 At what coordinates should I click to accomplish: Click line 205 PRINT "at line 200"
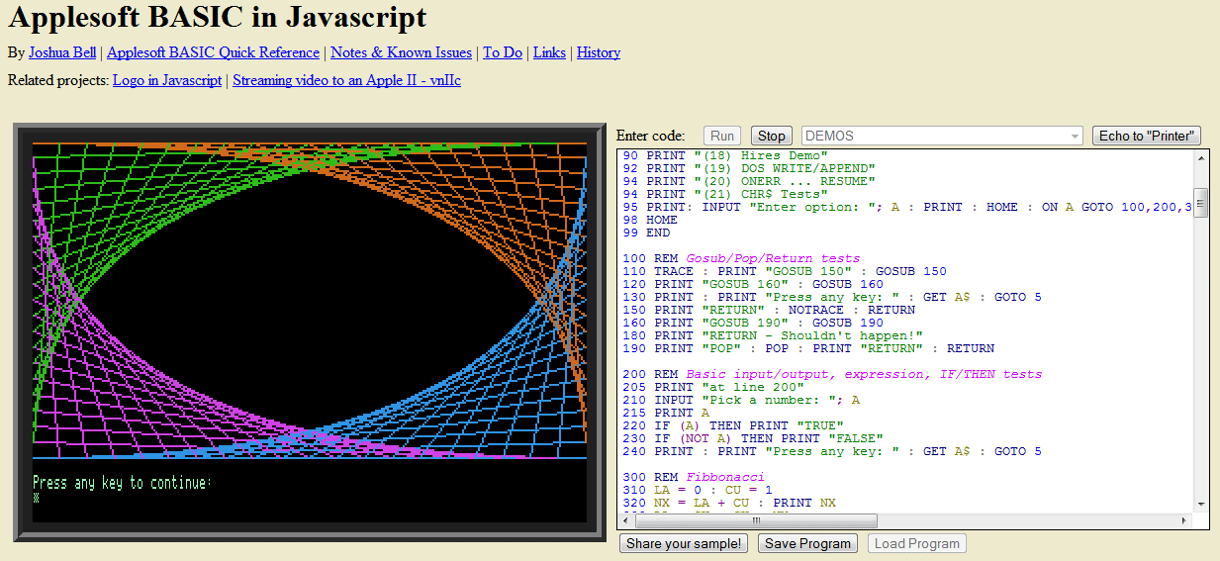point(713,387)
